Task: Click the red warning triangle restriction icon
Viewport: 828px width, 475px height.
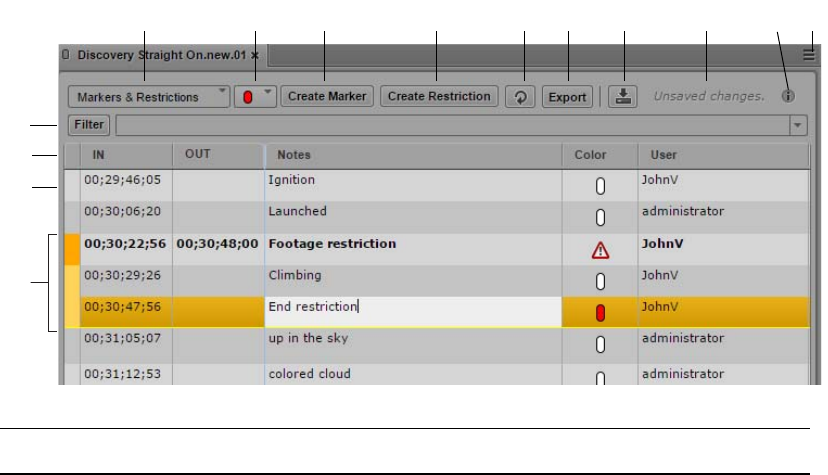Action: coord(600,250)
